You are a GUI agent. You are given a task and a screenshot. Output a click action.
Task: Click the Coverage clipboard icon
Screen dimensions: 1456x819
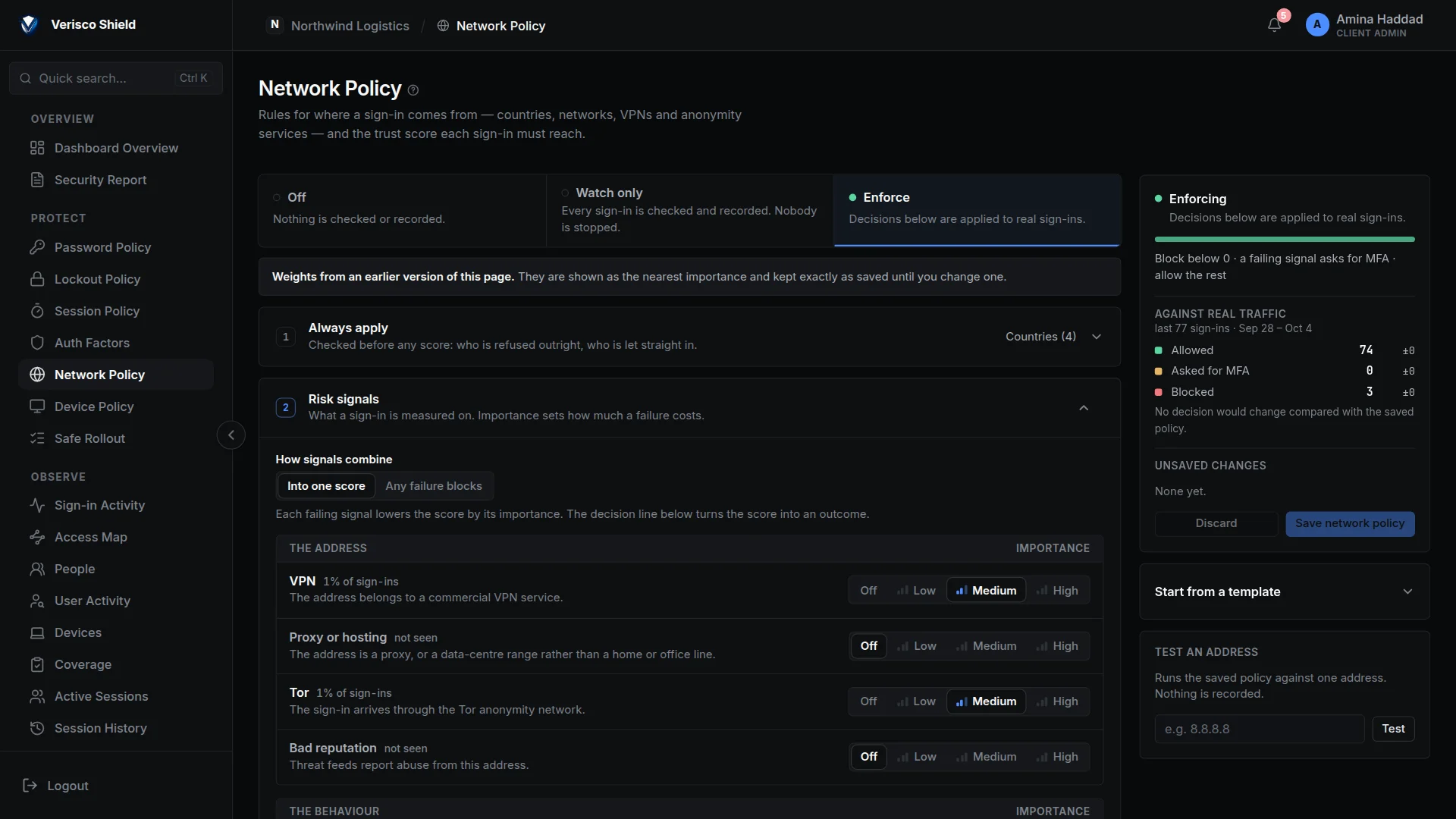click(37, 664)
